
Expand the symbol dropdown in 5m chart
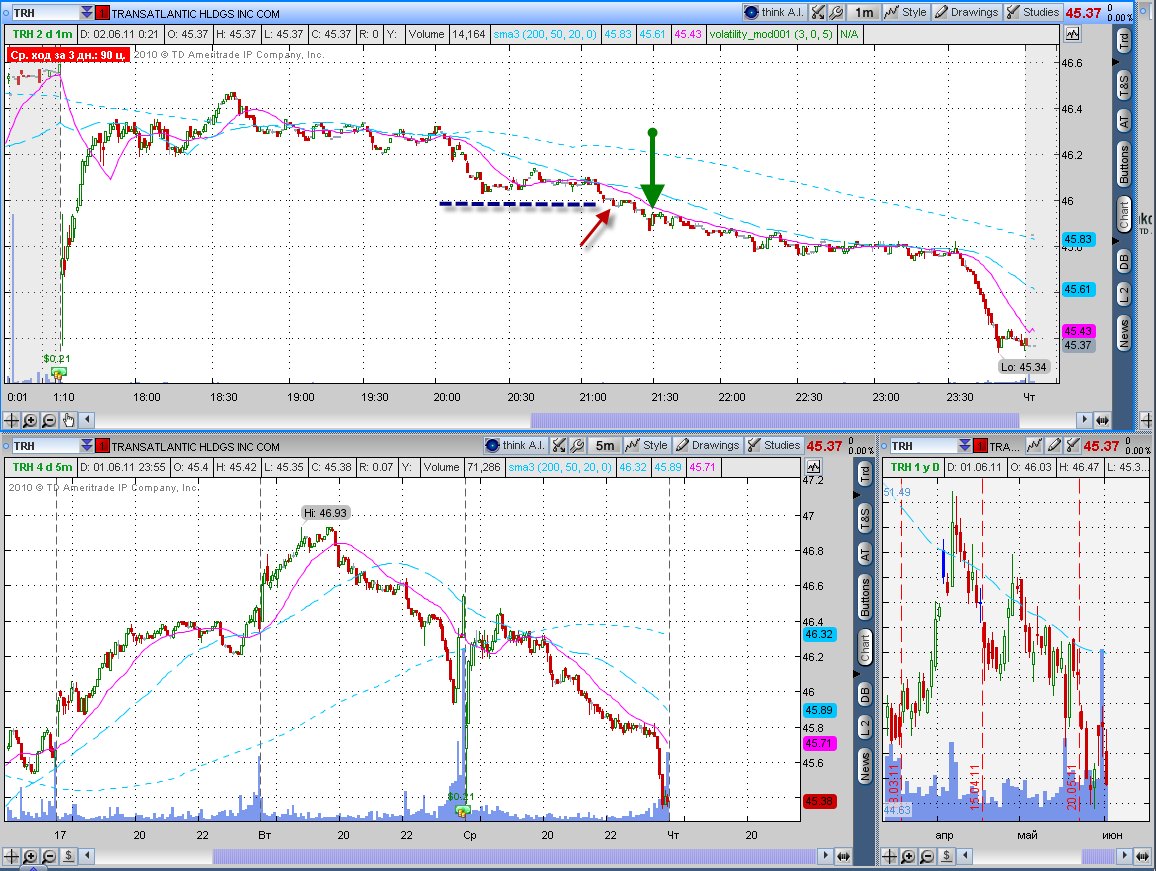tap(87, 446)
